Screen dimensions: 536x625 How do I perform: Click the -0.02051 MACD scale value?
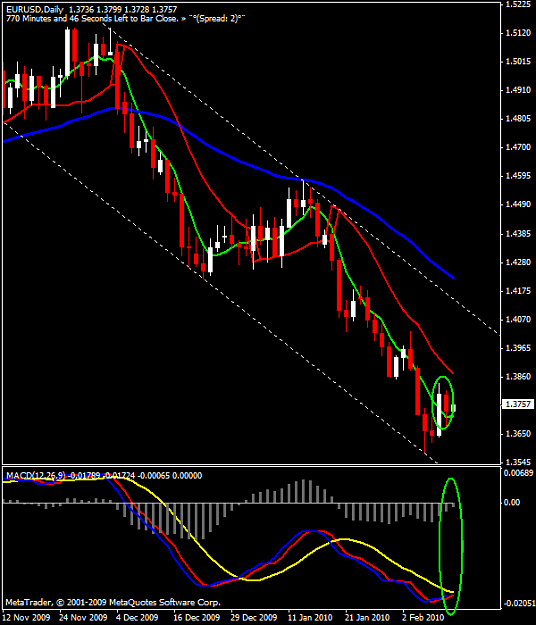click(519, 603)
